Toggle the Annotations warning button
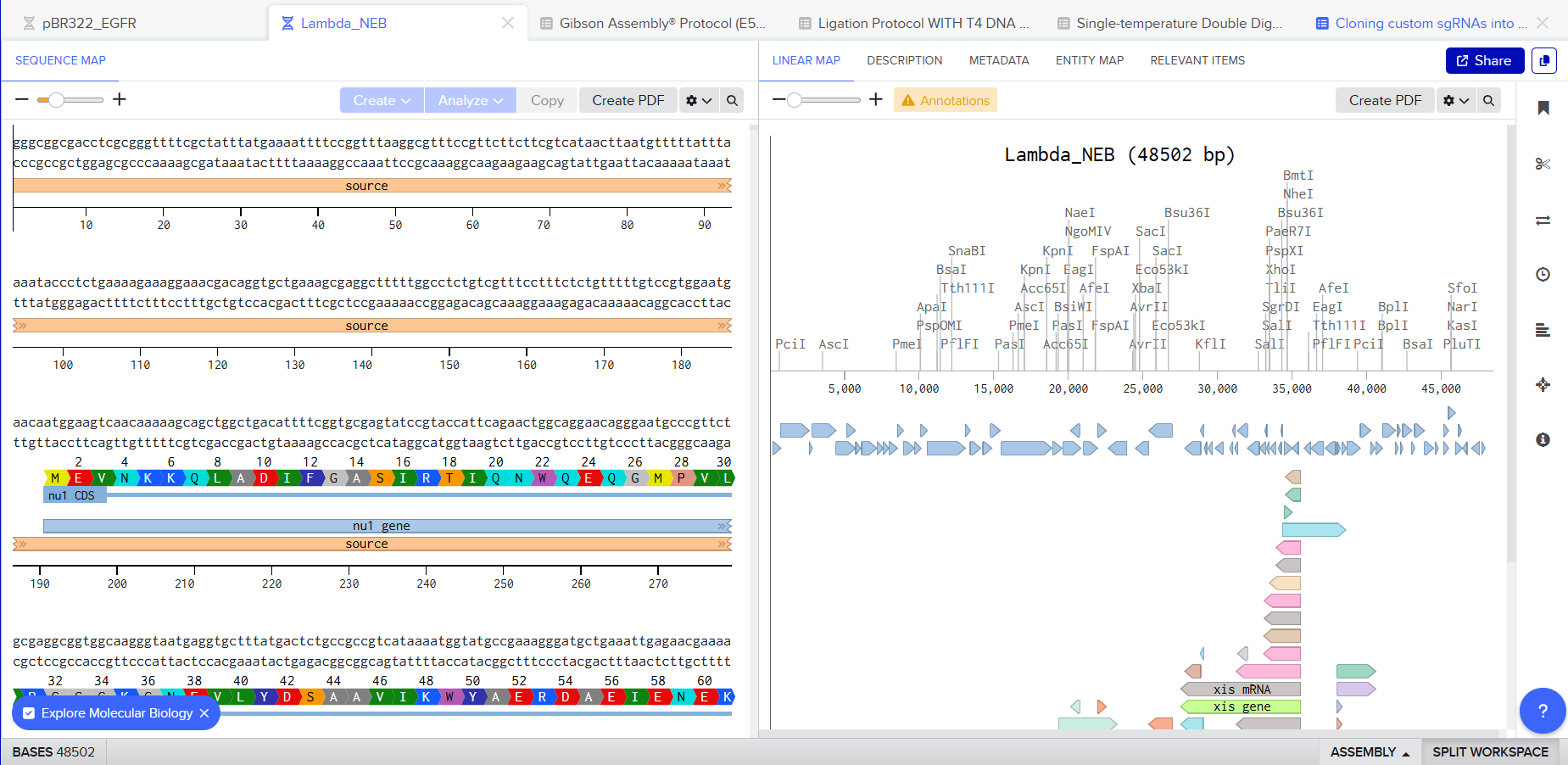The height and width of the screenshot is (765, 1568). 945,100
